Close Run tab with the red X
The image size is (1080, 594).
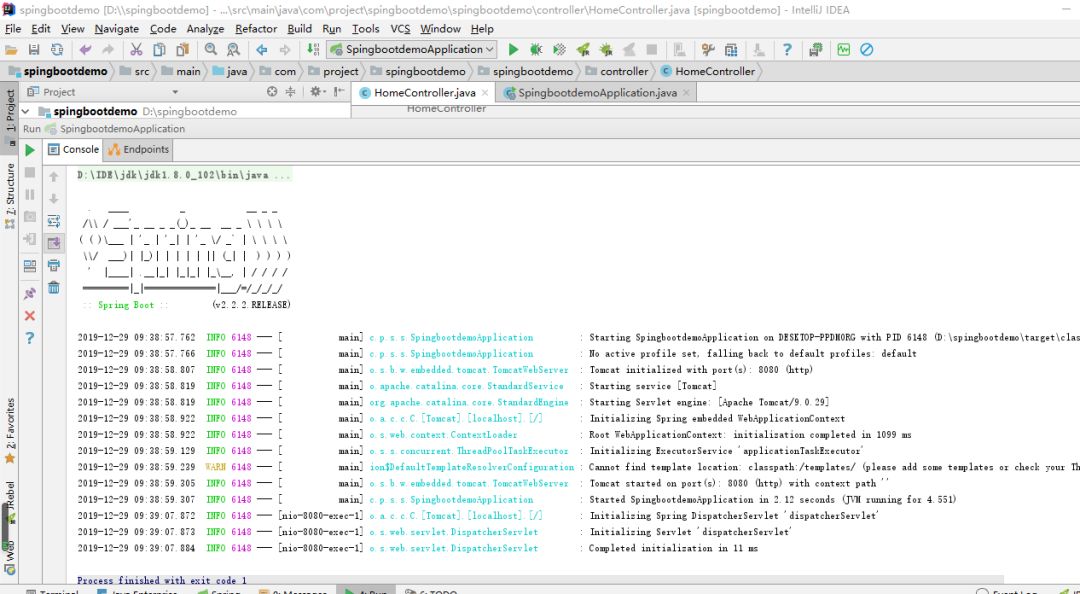pyautogui.click(x=30, y=316)
